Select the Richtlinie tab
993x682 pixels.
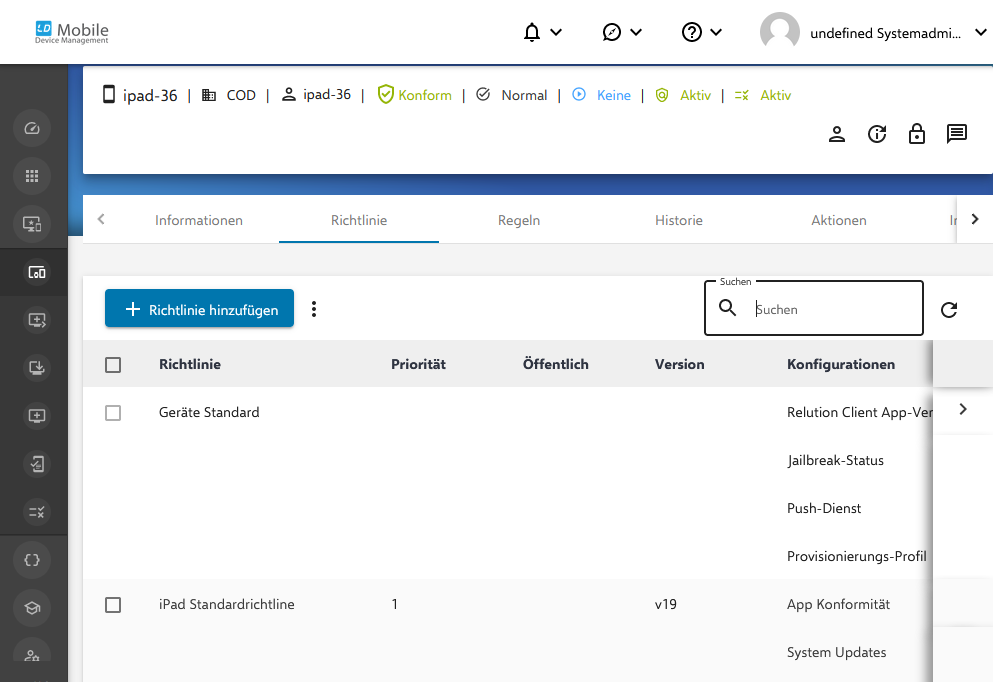[358, 220]
